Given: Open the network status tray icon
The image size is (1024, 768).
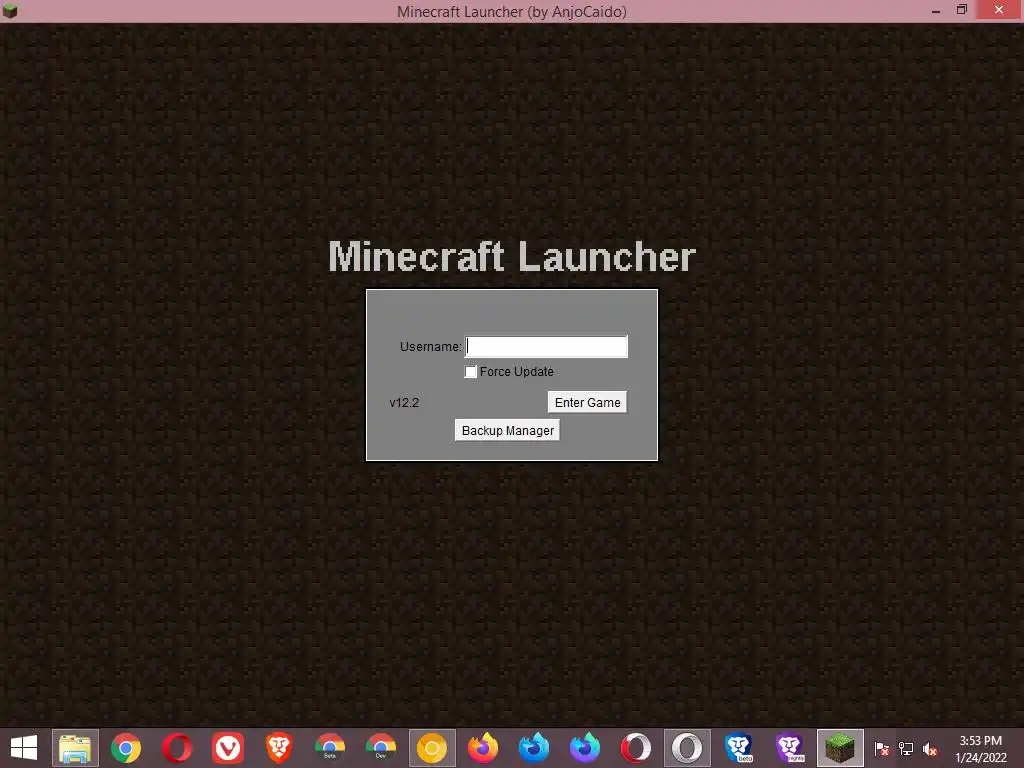Looking at the screenshot, I should (x=906, y=749).
